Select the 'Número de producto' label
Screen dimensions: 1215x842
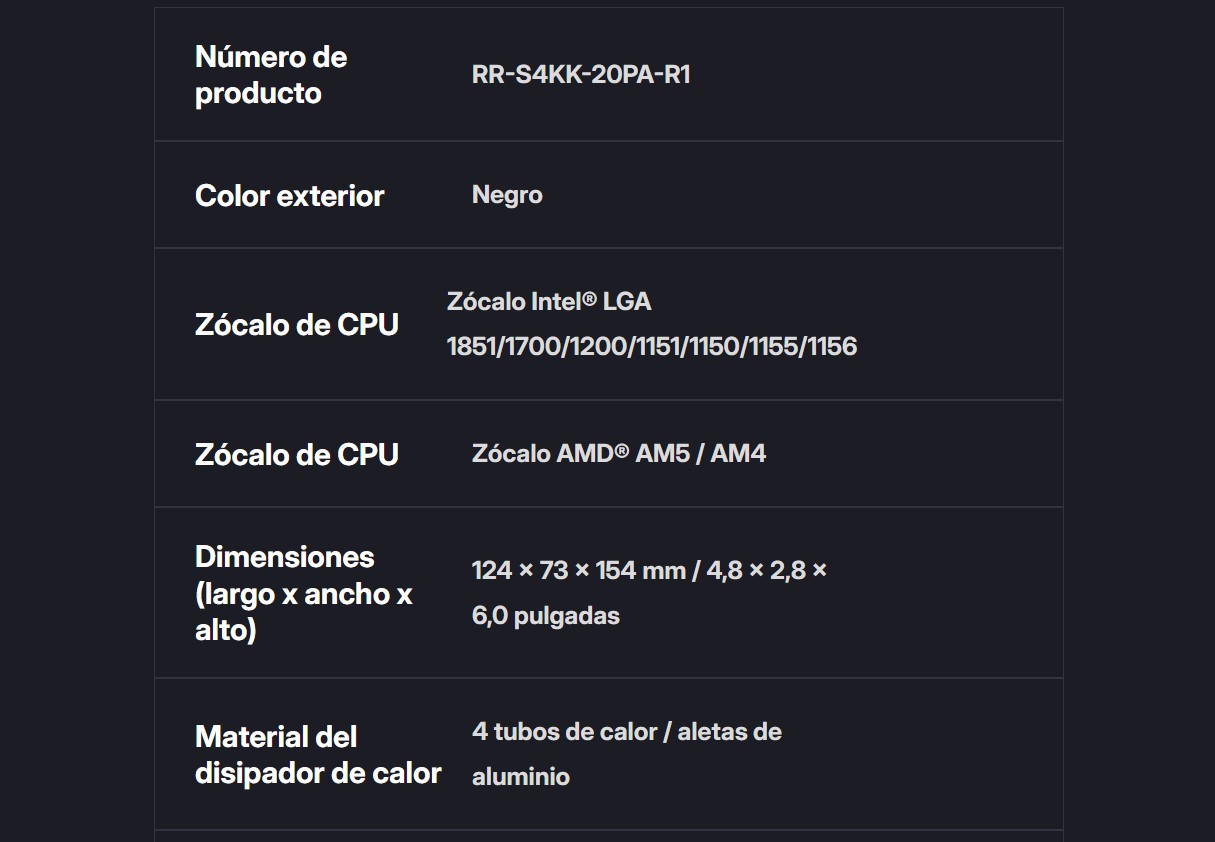coord(270,75)
